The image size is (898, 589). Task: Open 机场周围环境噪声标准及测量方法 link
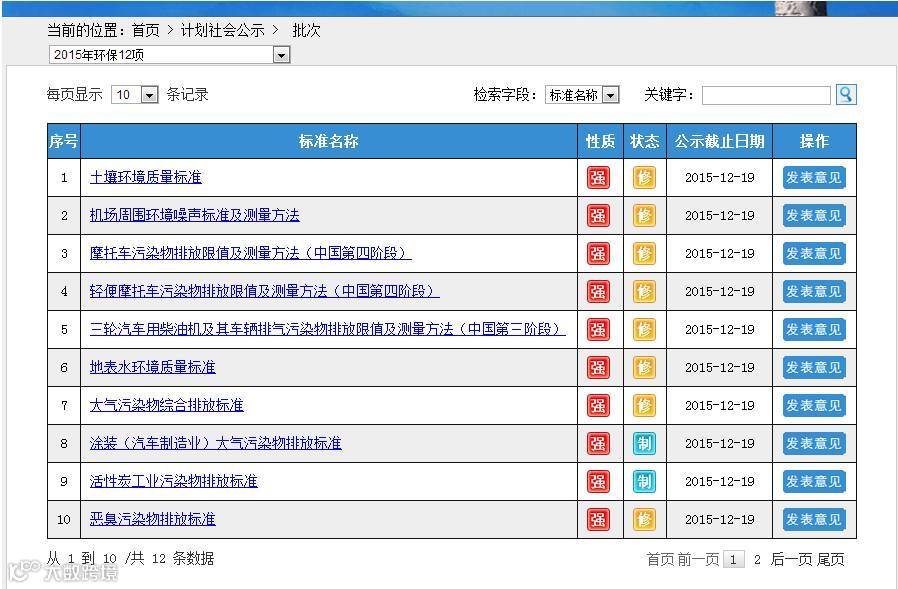tap(195, 215)
